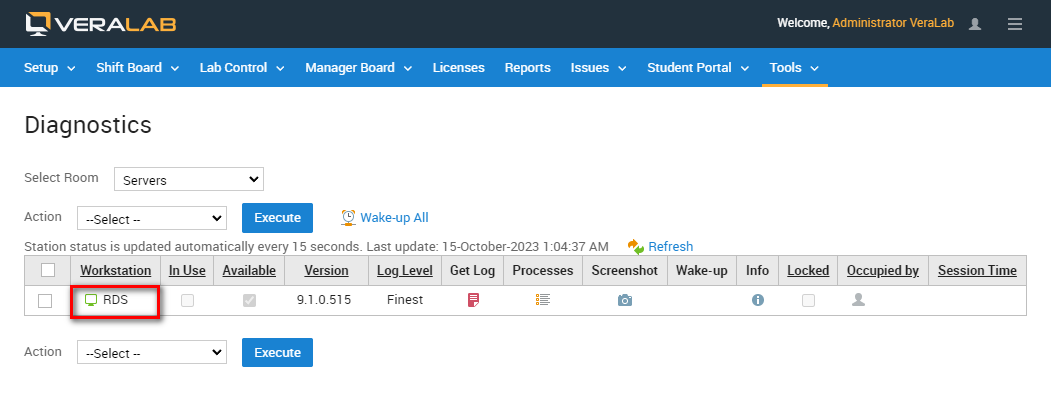
Task: Sort by In Use column header
Action: point(187,271)
